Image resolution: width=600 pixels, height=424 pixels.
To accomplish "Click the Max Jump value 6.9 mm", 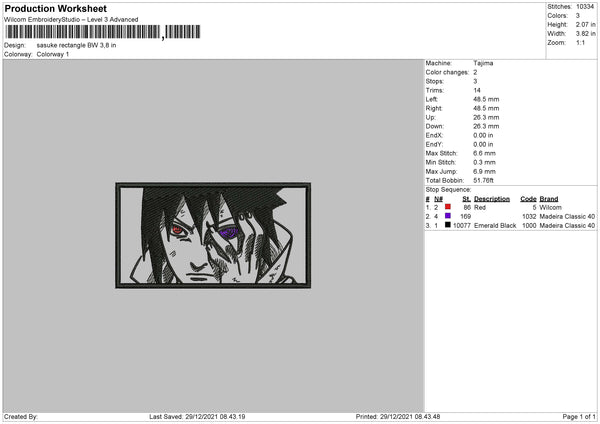I will (484, 171).
